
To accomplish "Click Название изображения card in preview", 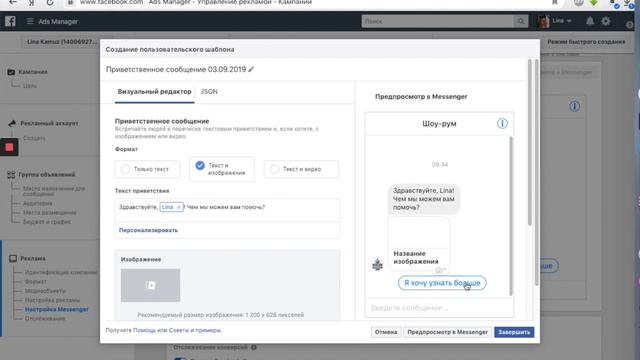I will (x=418, y=243).
